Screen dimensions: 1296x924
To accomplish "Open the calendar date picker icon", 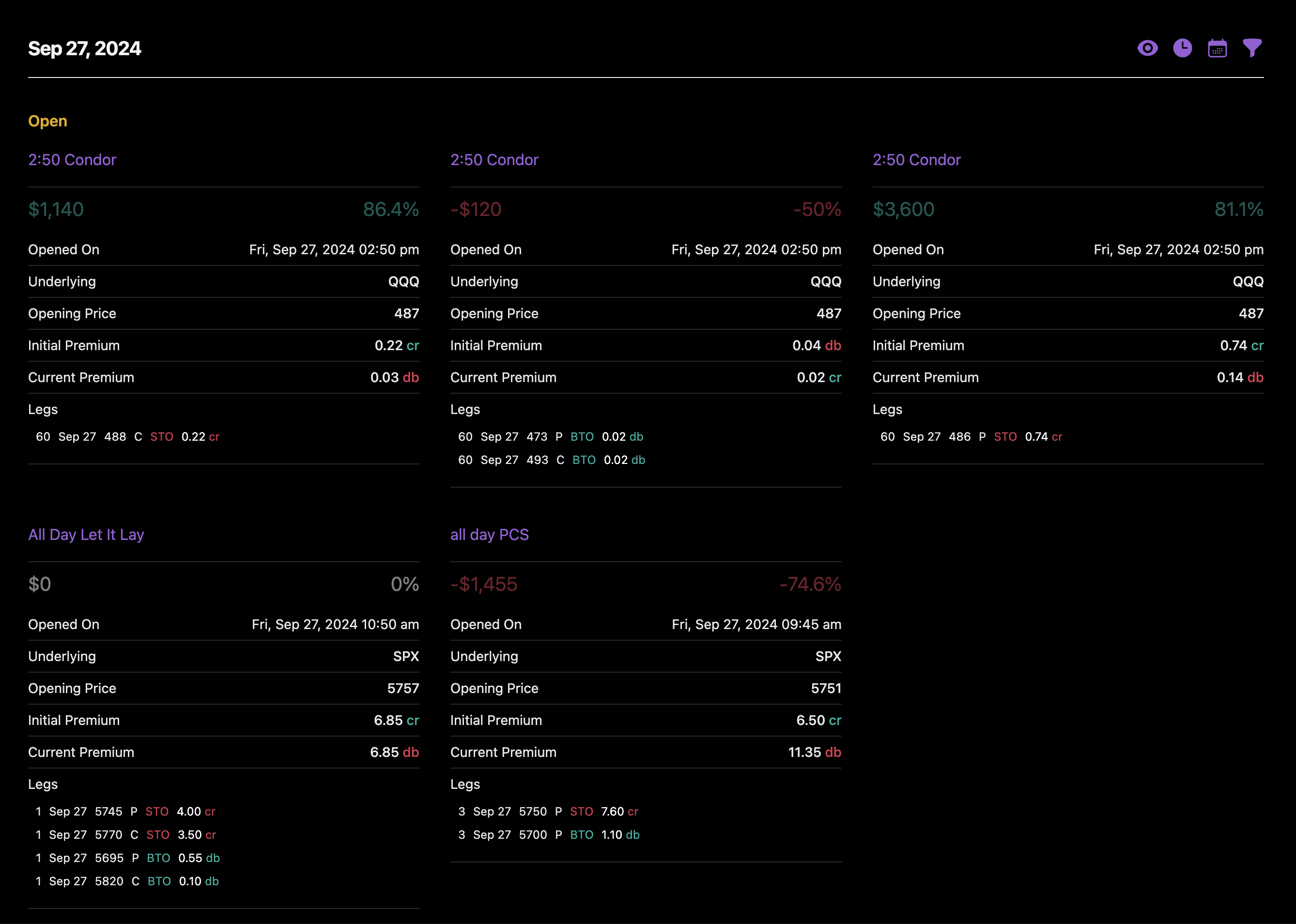I will coord(1217,48).
